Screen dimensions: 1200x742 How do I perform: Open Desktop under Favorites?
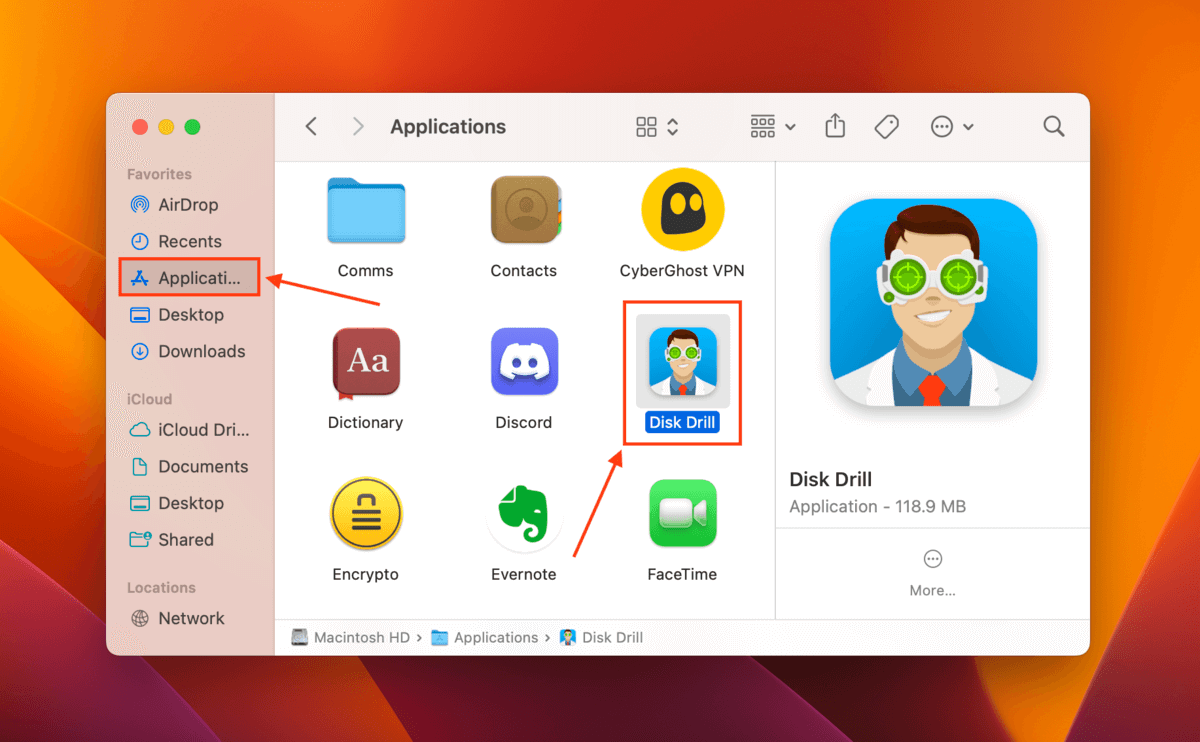tap(191, 315)
